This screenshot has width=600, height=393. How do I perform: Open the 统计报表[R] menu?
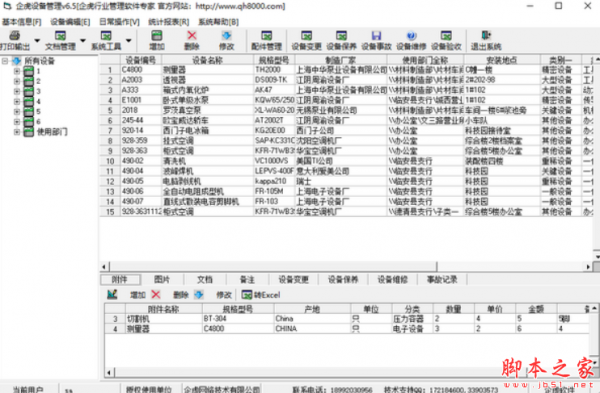[x=169, y=22]
